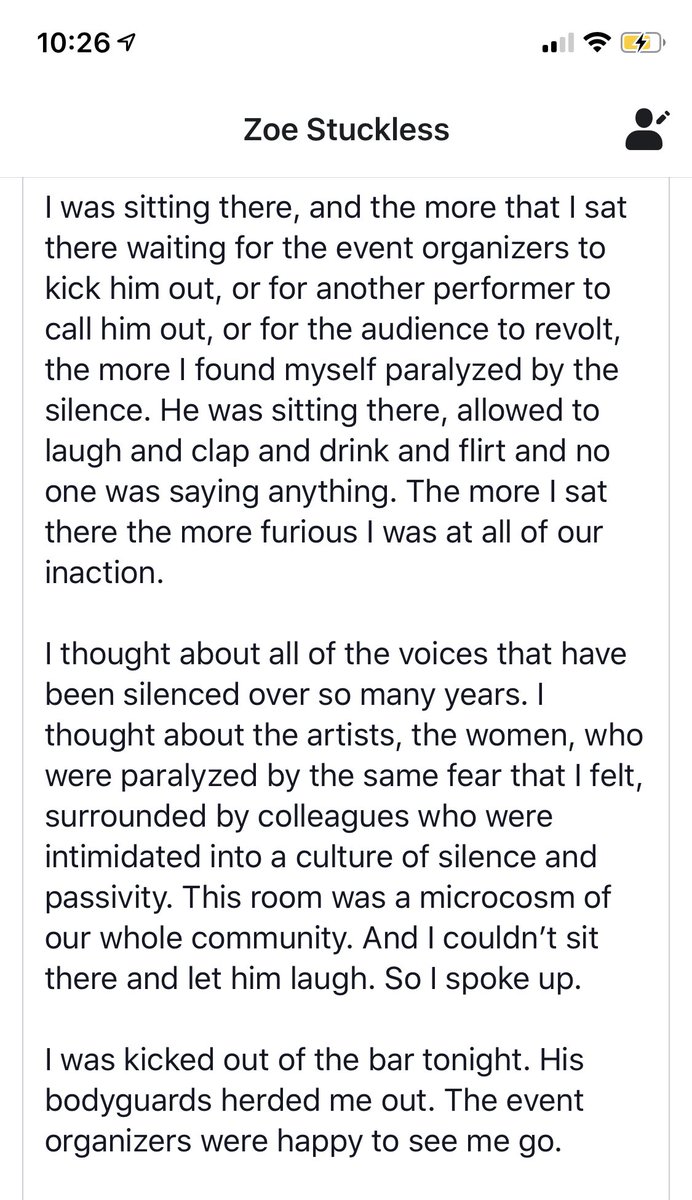Open the Zoe Stuckless title in the header
The width and height of the screenshot is (692, 1200).
346,130
